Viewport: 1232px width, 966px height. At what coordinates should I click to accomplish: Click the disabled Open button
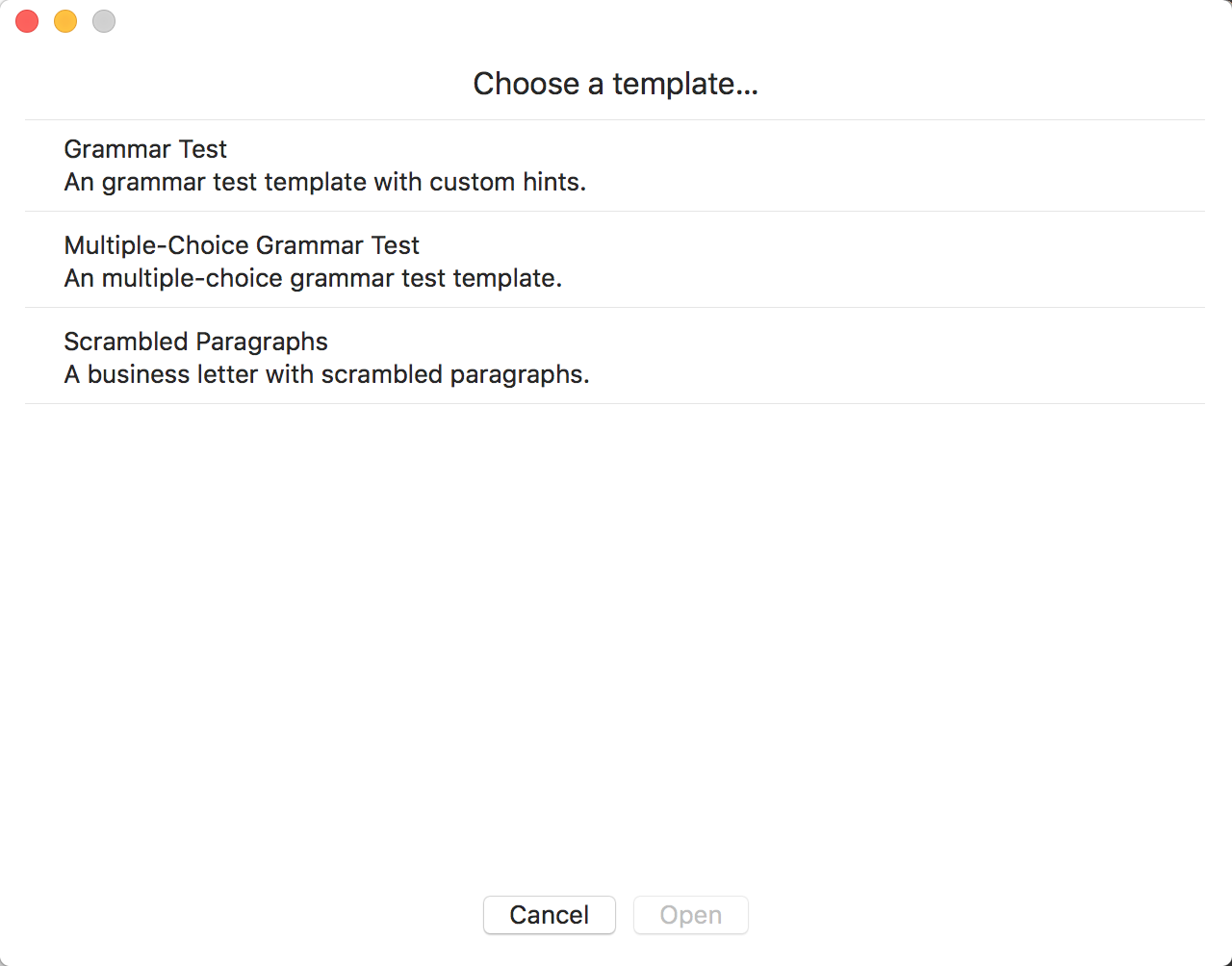tap(690, 915)
